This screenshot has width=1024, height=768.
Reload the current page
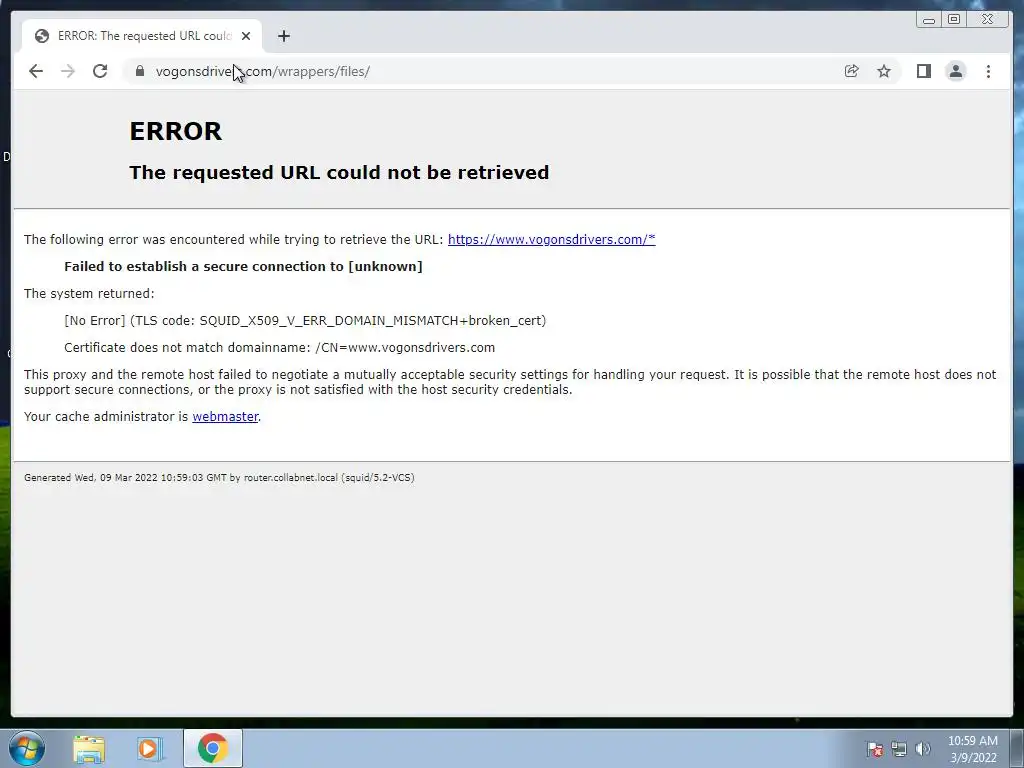[100, 71]
